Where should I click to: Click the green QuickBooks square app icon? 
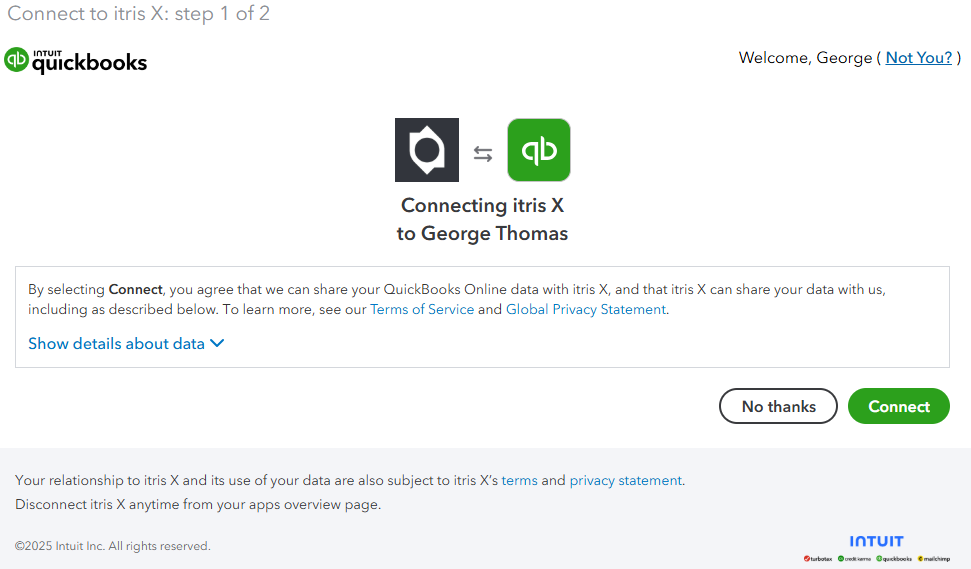coord(539,150)
